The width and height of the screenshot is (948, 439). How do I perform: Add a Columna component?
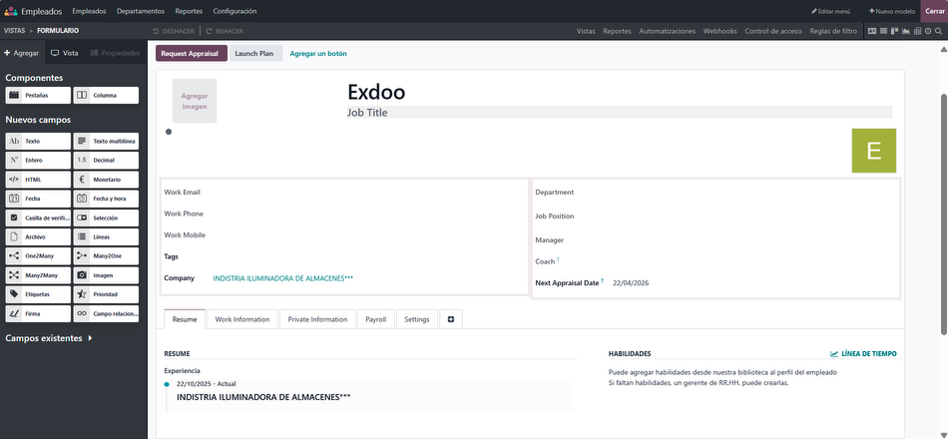click(106, 96)
